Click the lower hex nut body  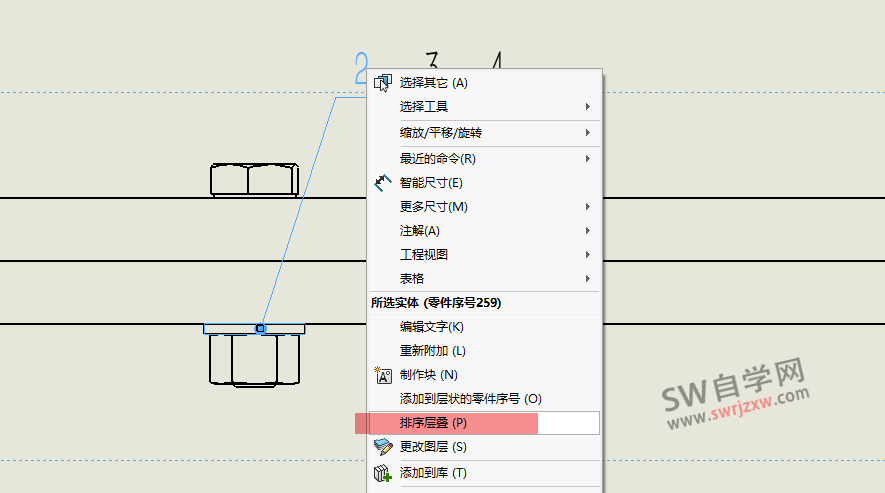point(254,360)
